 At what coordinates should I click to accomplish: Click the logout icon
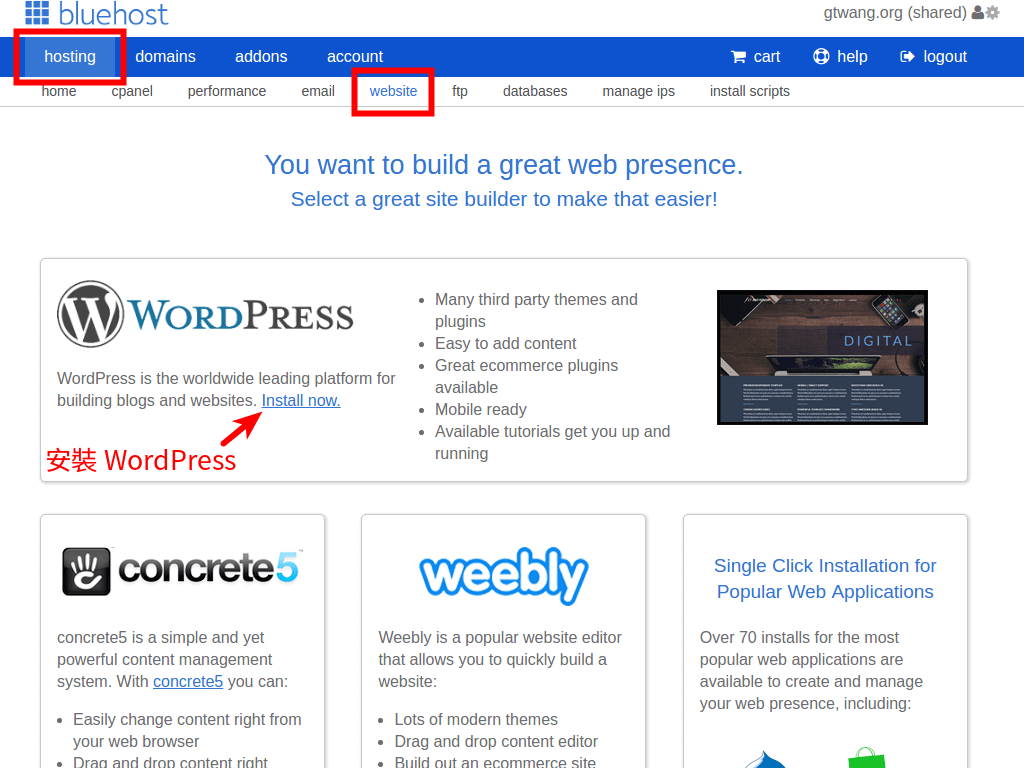coord(906,56)
